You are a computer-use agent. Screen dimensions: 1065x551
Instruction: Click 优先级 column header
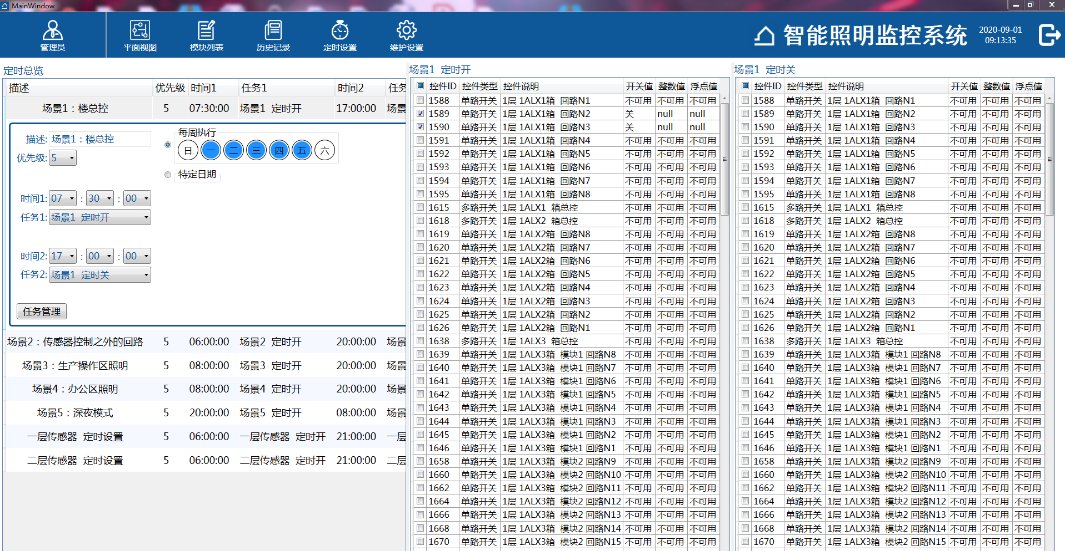coord(170,88)
